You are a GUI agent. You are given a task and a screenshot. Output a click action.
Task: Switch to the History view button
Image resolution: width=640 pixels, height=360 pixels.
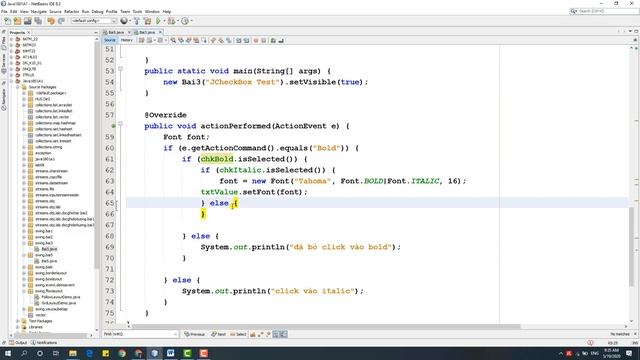pos(127,40)
